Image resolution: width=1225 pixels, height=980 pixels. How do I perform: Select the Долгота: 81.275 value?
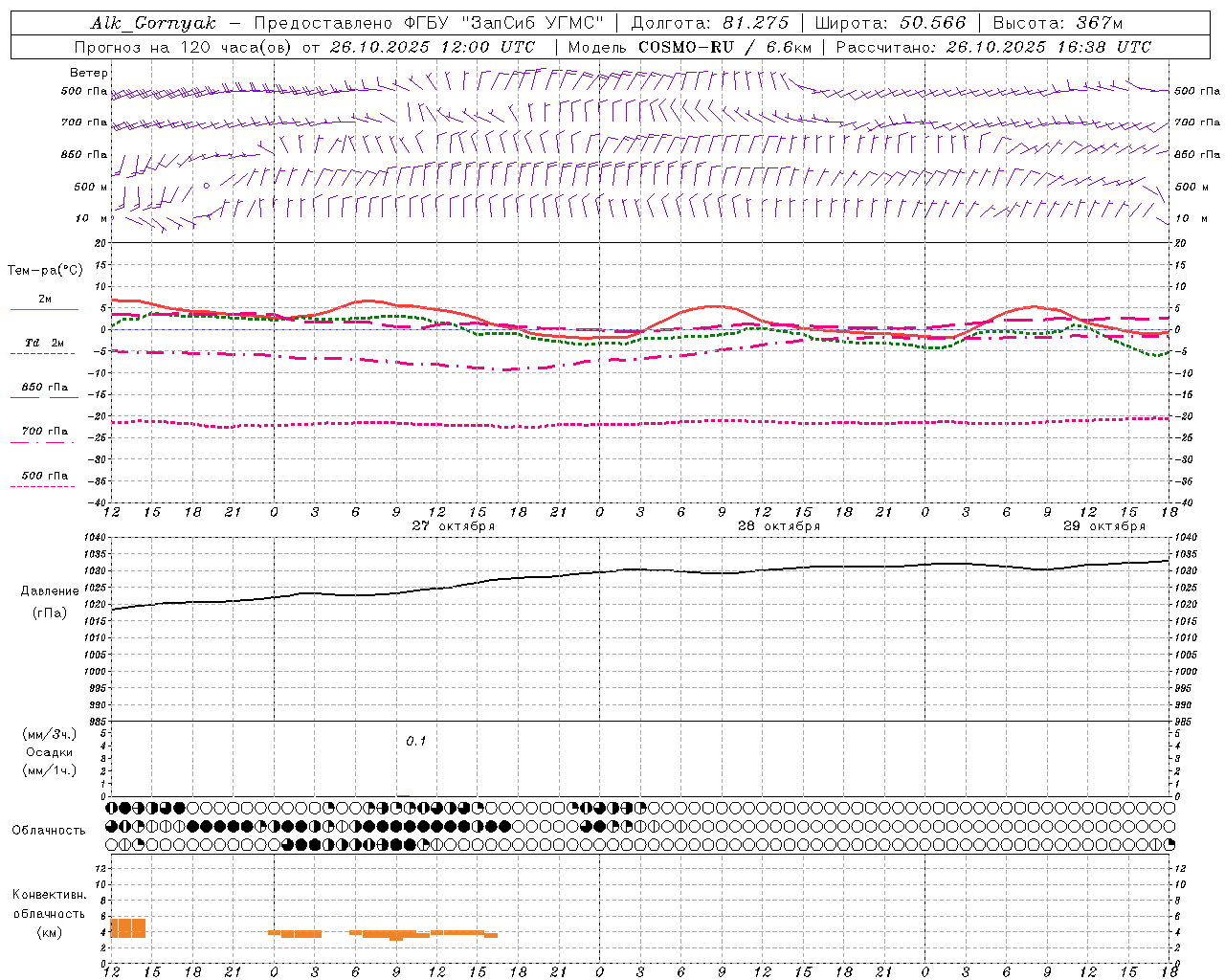[x=710, y=23]
